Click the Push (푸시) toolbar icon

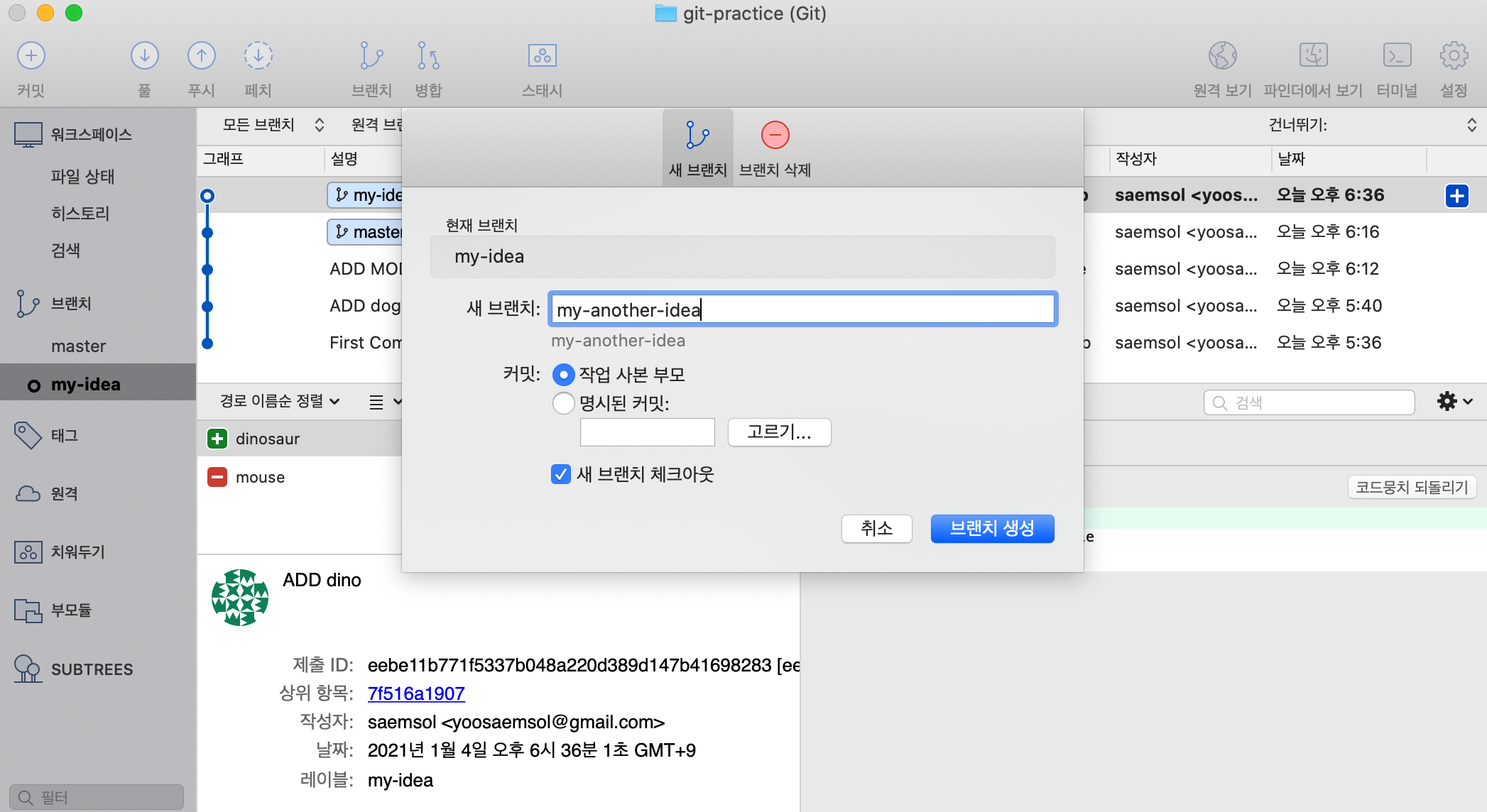[x=202, y=55]
